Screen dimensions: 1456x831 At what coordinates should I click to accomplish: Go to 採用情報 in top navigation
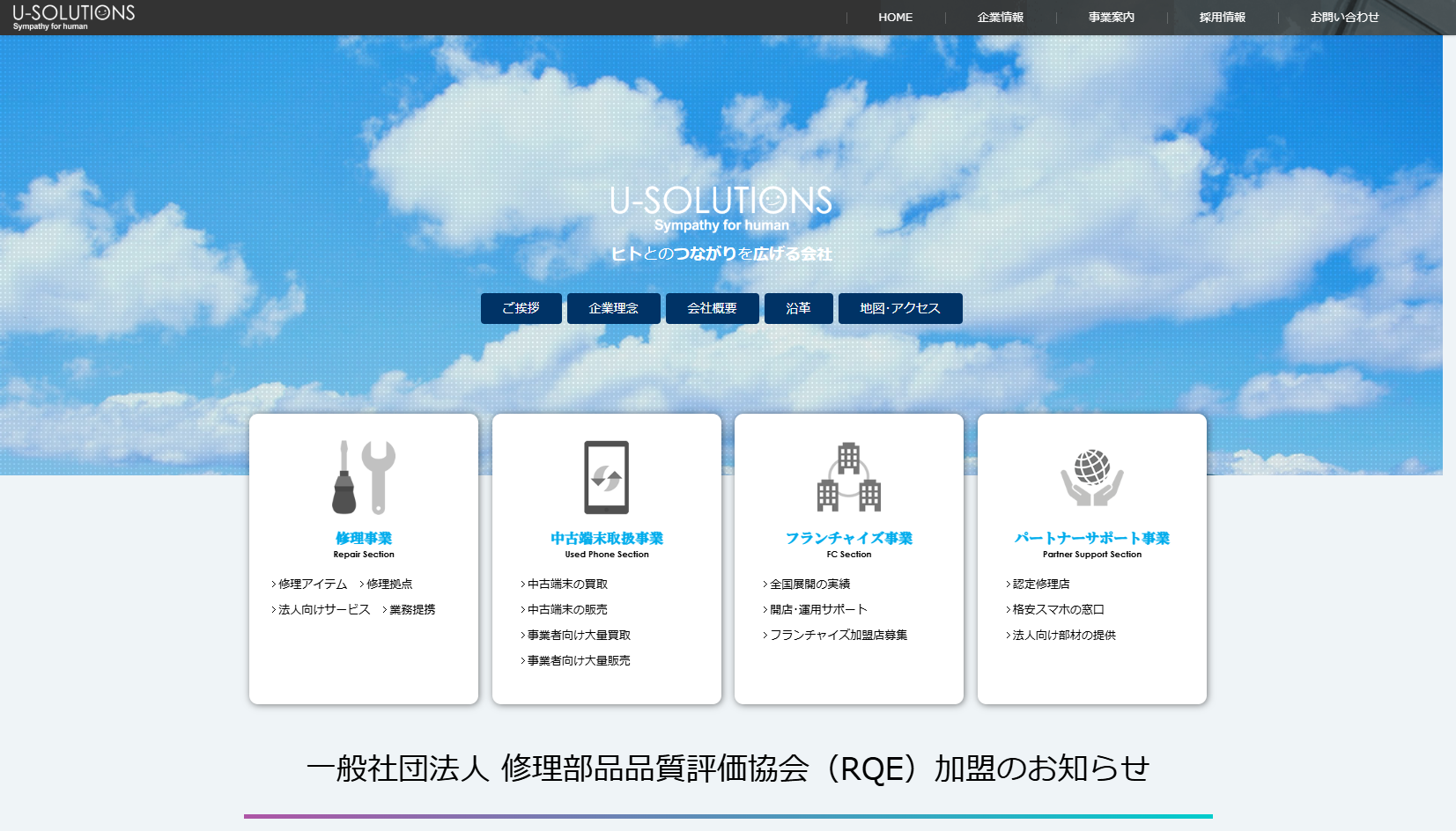[1222, 18]
